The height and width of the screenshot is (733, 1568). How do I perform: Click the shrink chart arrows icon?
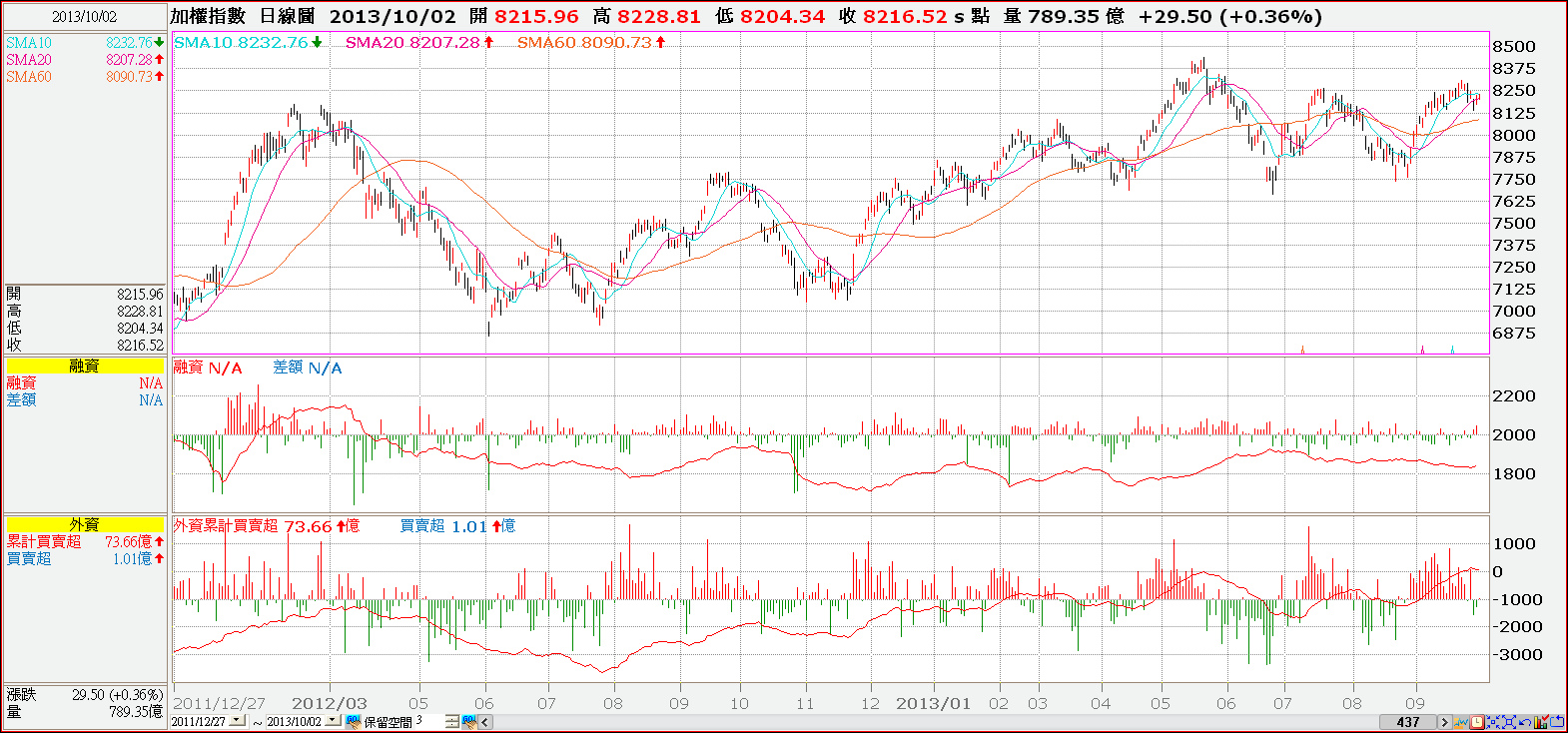click(1492, 722)
